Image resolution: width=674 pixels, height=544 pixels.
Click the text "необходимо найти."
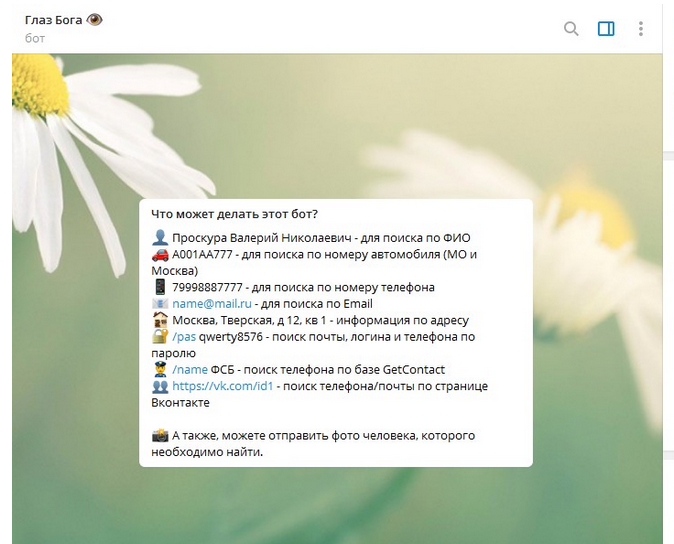pyautogui.click(x=207, y=452)
